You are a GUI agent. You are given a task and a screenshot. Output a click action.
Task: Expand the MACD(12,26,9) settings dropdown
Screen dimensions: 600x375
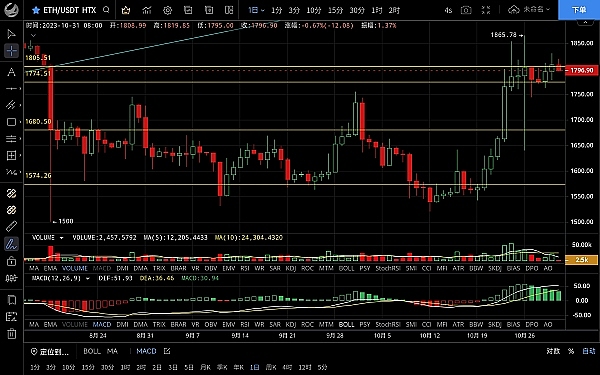88,278
